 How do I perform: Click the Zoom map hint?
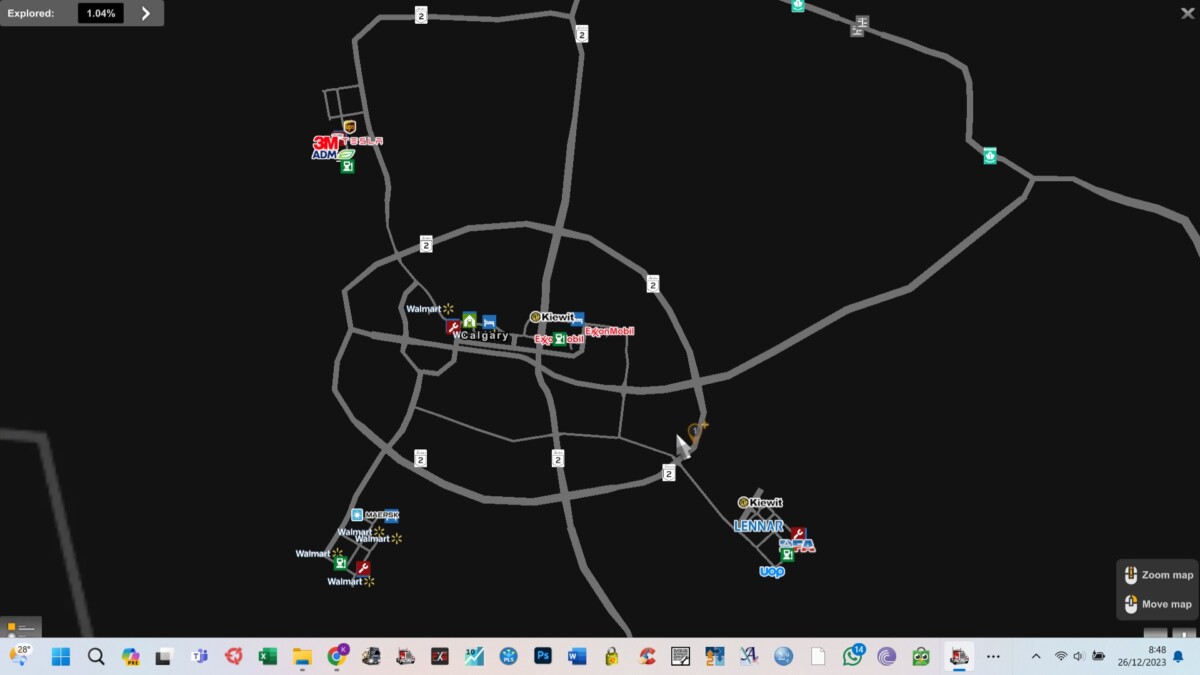pyautogui.click(x=1157, y=575)
